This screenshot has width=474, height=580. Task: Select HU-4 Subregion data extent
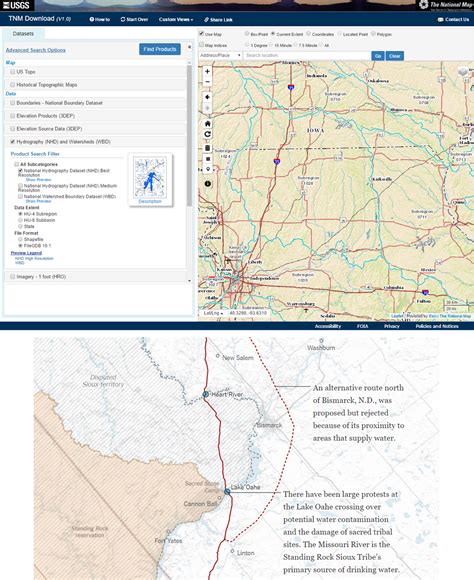tap(20, 214)
